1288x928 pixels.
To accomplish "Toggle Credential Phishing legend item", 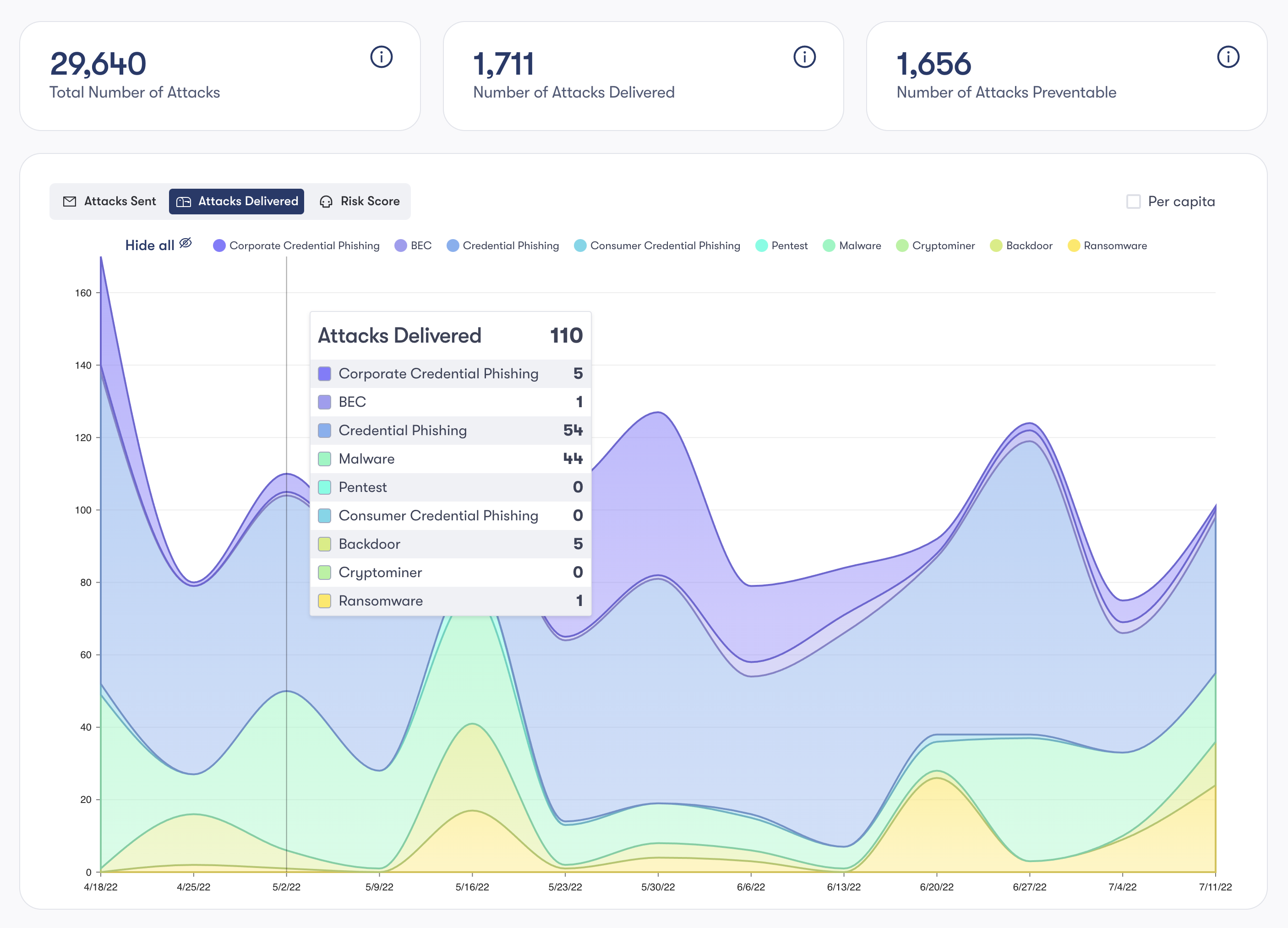I will point(510,246).
